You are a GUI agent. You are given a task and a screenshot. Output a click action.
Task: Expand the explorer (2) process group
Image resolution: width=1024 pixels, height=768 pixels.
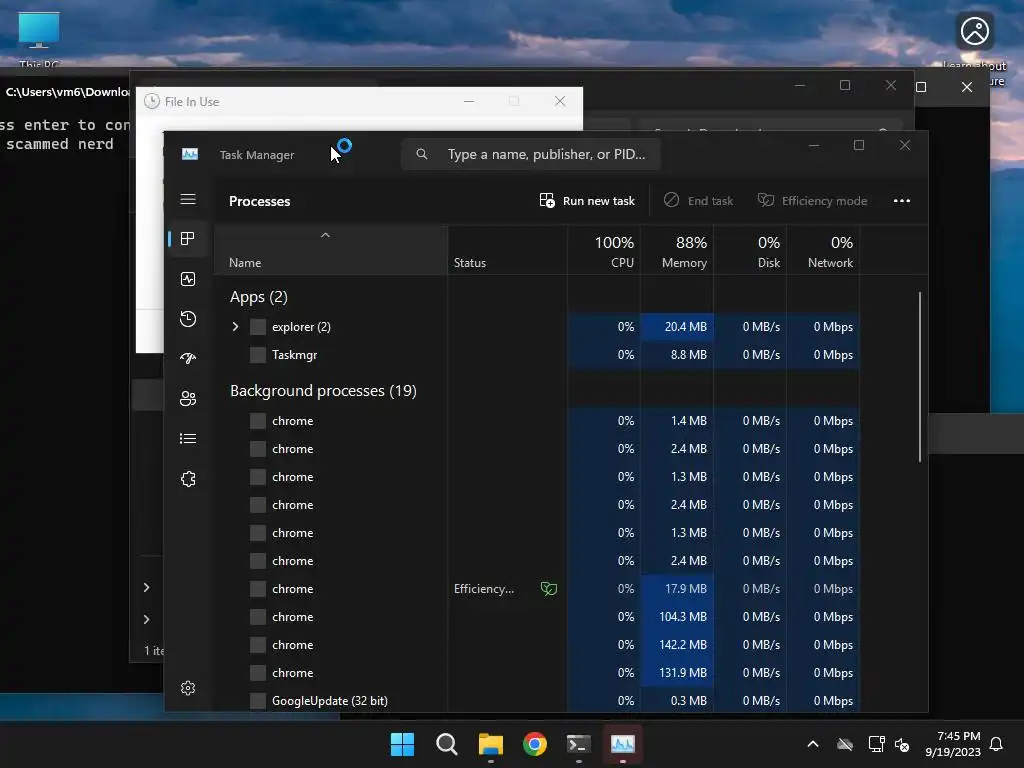tap(236, 327)
